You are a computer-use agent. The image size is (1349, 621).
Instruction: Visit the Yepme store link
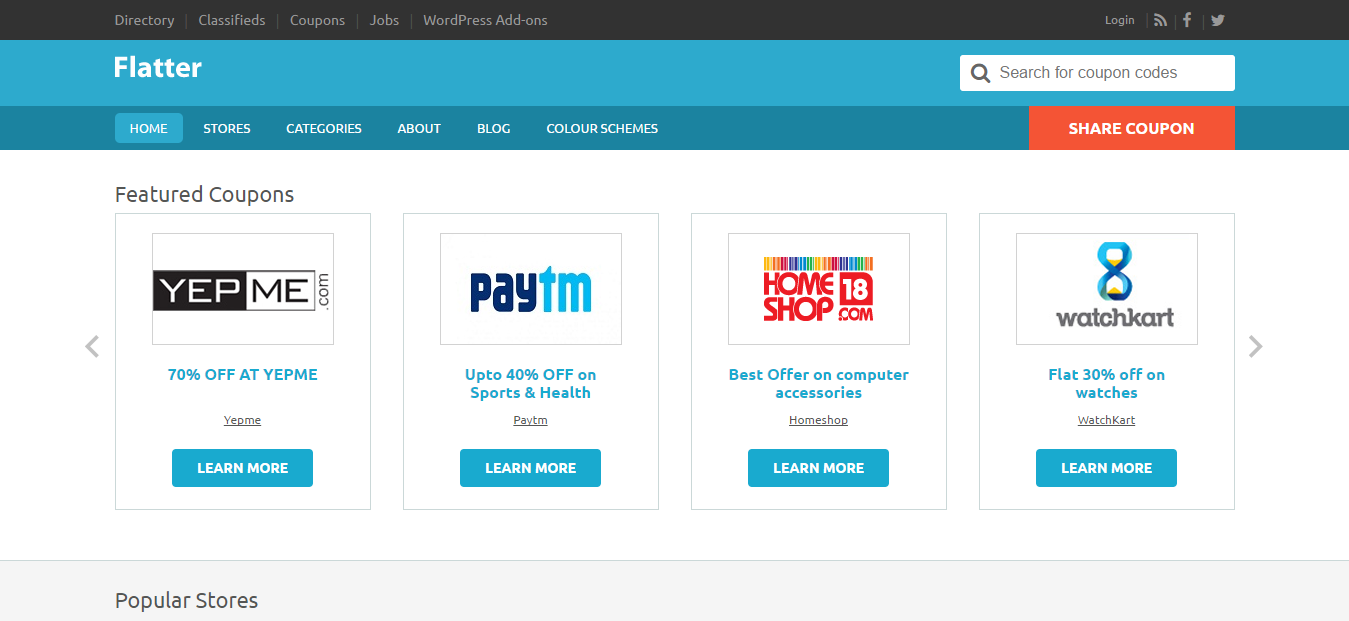[x=243, y=420]
